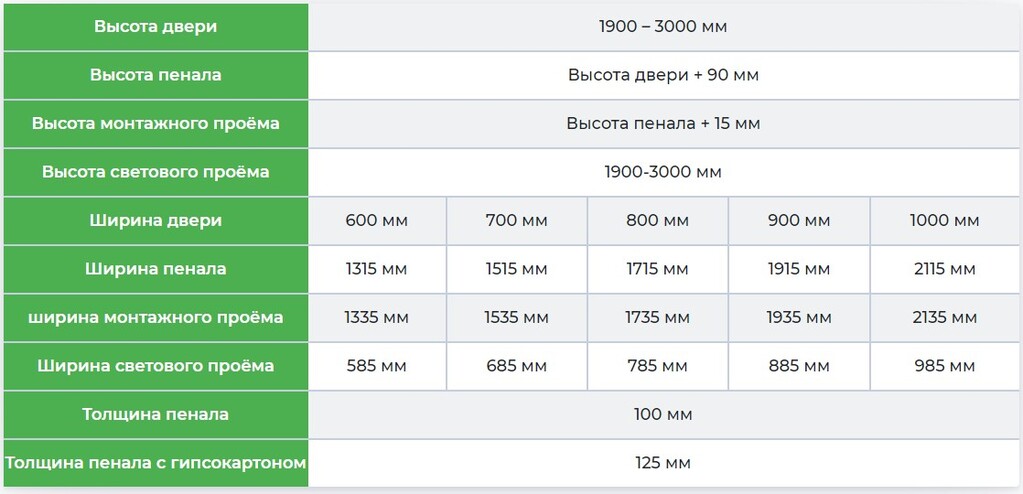Select the "Толщина пенала" row header
Screen dimensions: 1023x494
pyautogui.click(x=155, y=414)
